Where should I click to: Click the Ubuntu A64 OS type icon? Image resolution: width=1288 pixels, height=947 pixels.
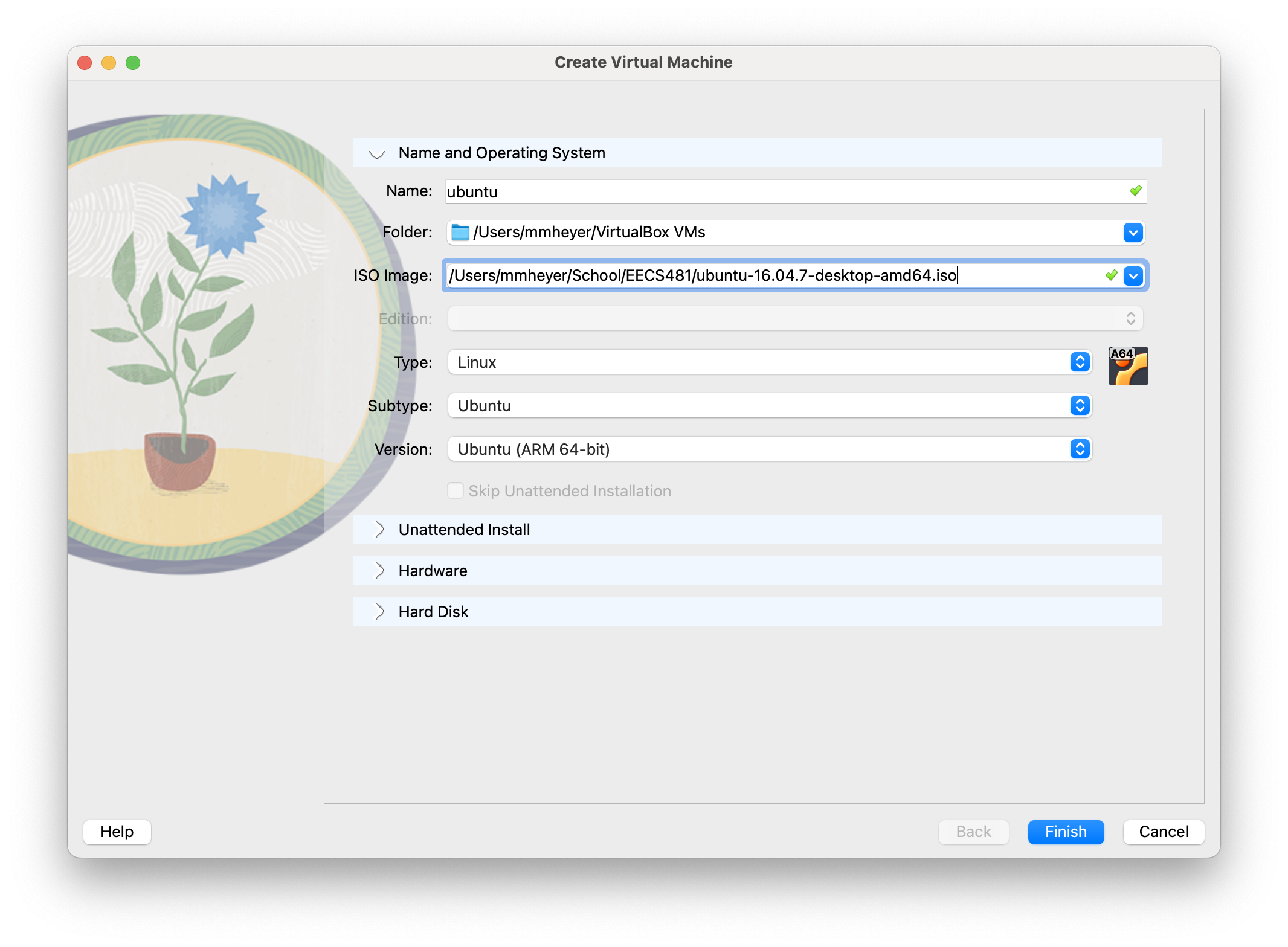(x=1127, y=365)
